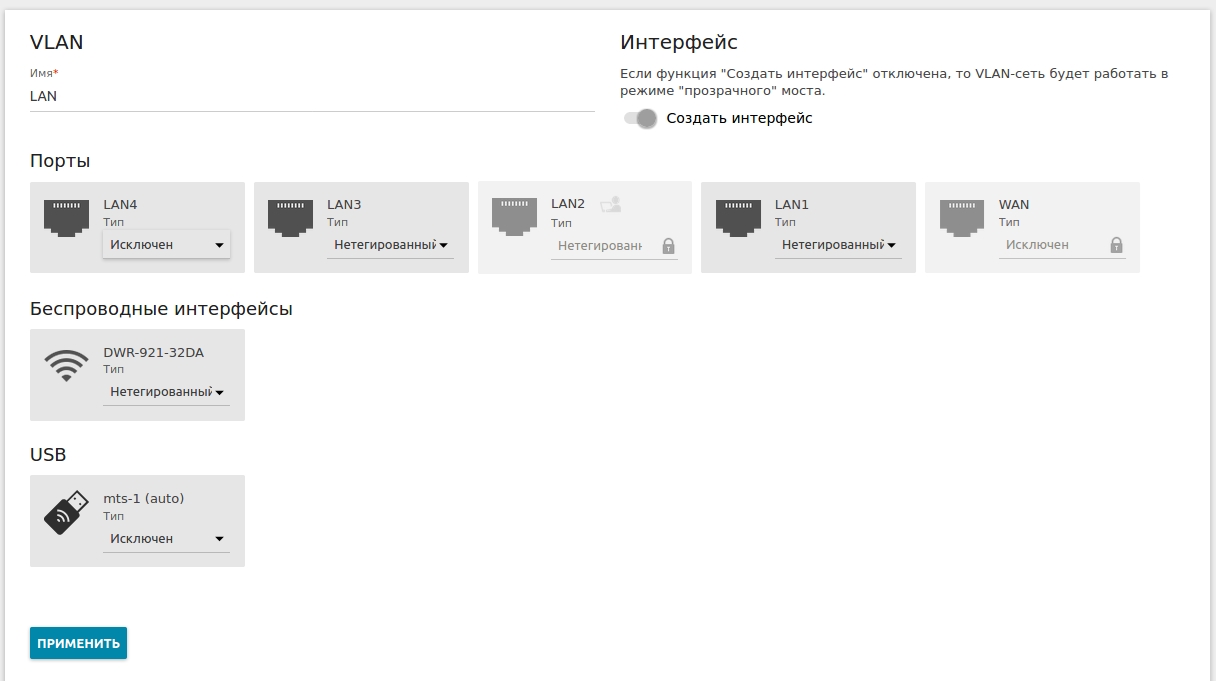The height and width of the screenshot is (681, 1216).
Task: Click the lock icon on LAN2 type
Action: tap(668, 246)
